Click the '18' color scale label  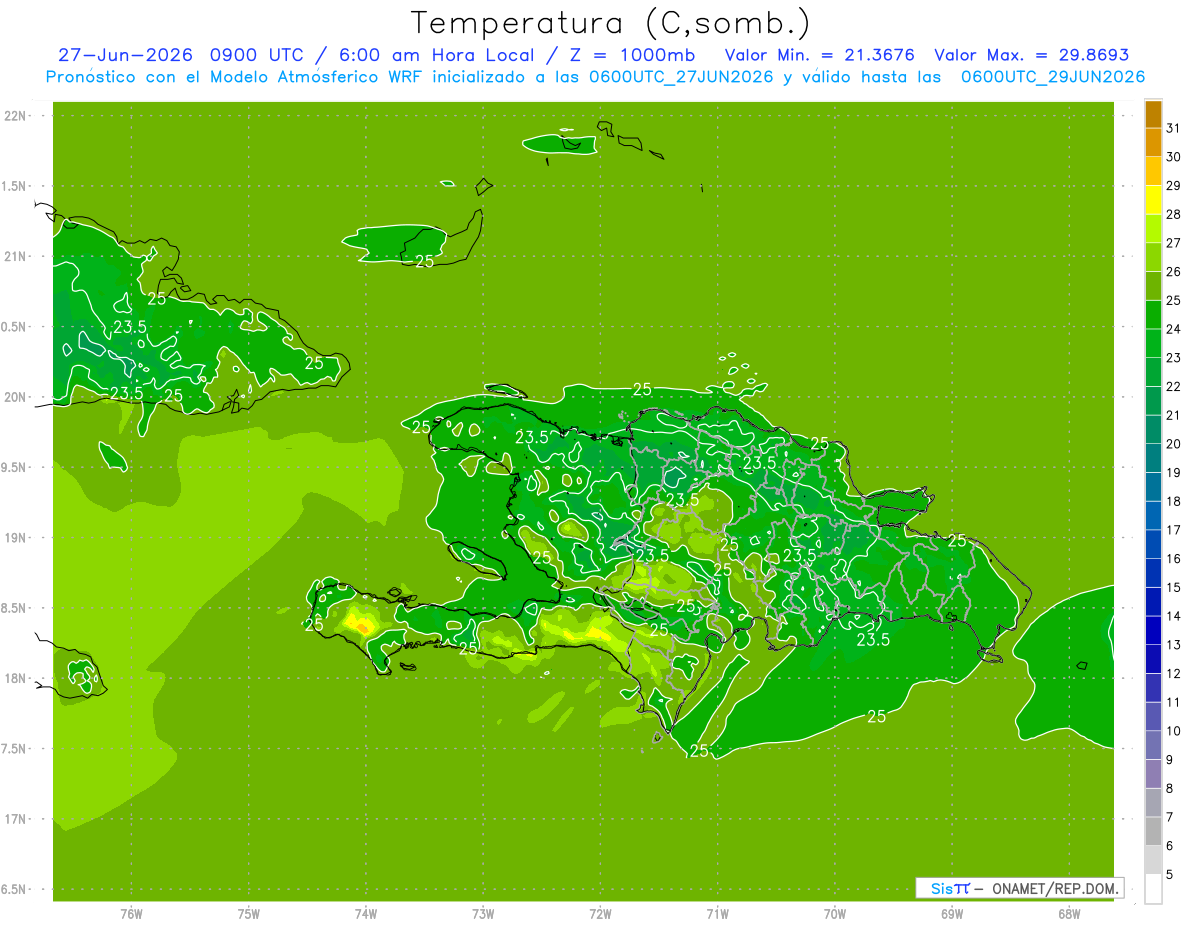[x=1173, y=501]
